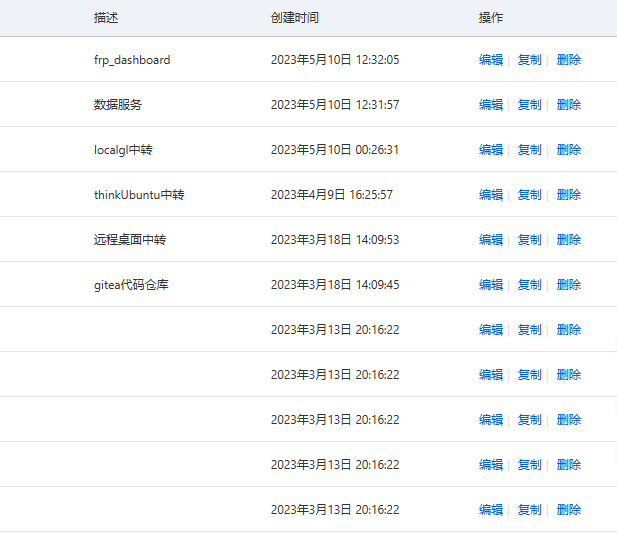The image size is (617, 542).
Task: Click the 创建时间 column header
Action: coord(295,18)
